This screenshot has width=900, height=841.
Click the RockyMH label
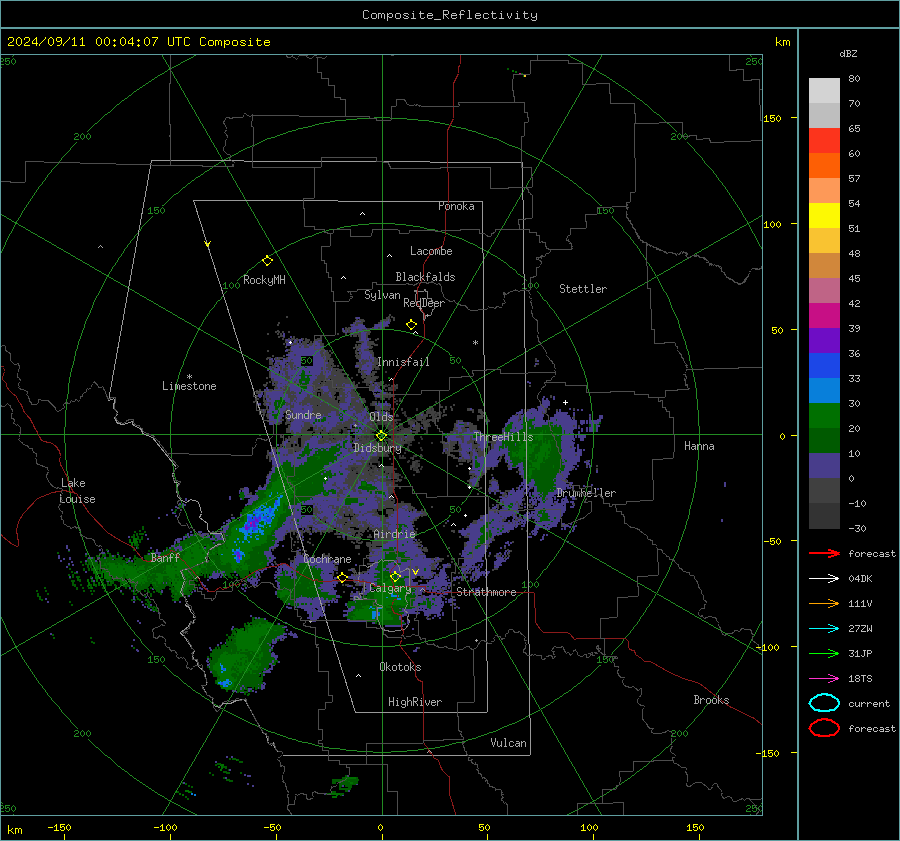[264, 280]
